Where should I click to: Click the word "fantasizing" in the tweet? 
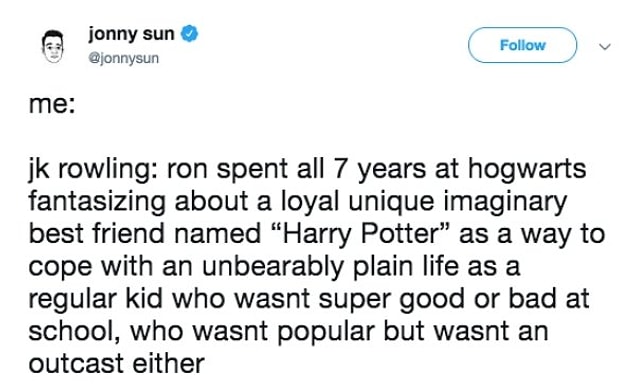tap(97, 202)
